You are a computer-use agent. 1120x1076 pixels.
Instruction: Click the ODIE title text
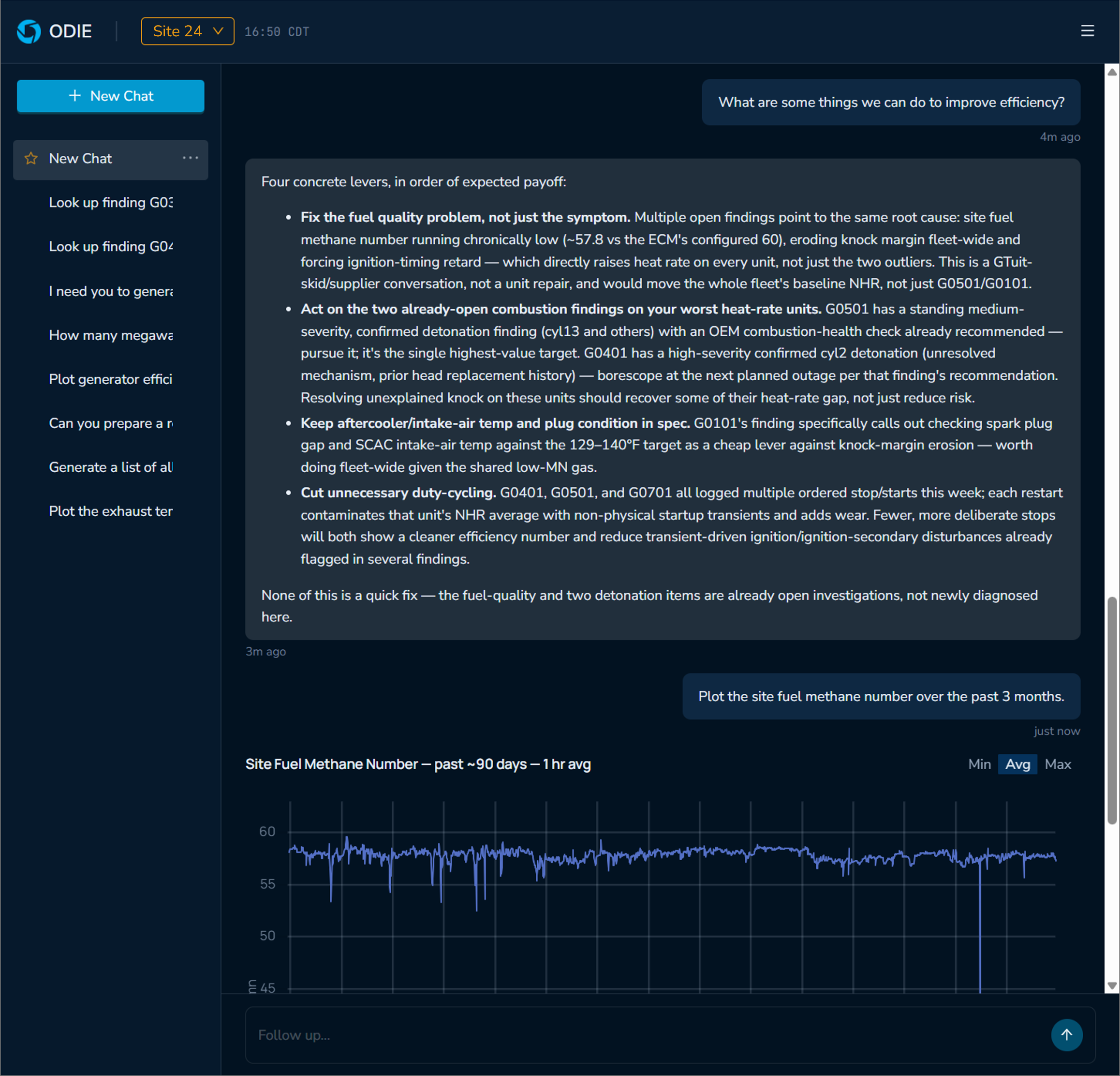pyautogui.click(x=70, y=31)
